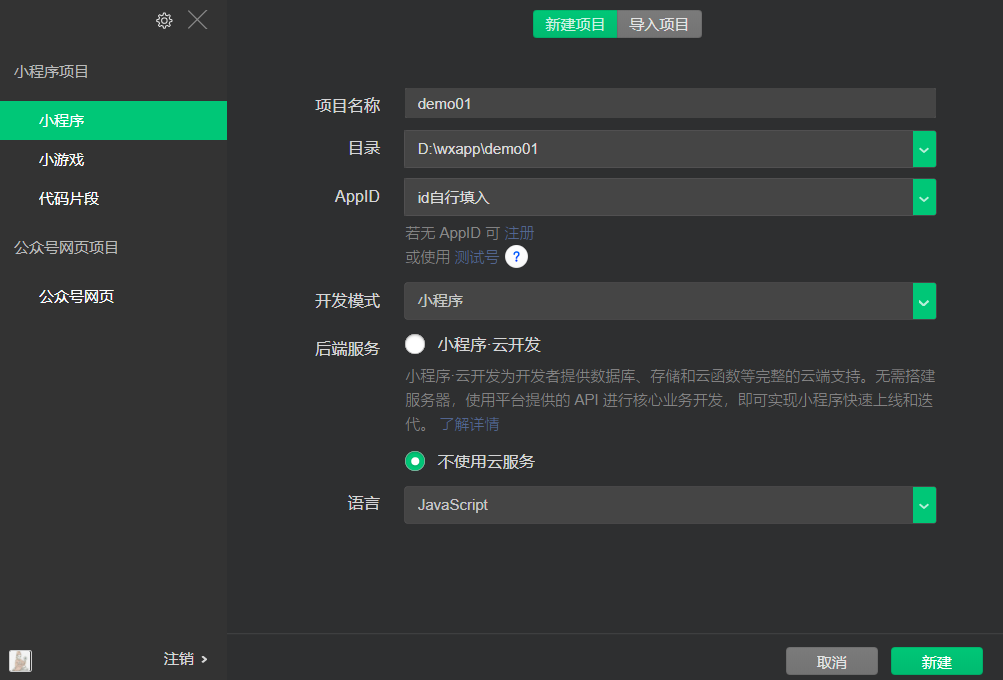Click the 测试号 link
The width and height of the screenshot is (1003, 680).
click(x=476, y=257)
